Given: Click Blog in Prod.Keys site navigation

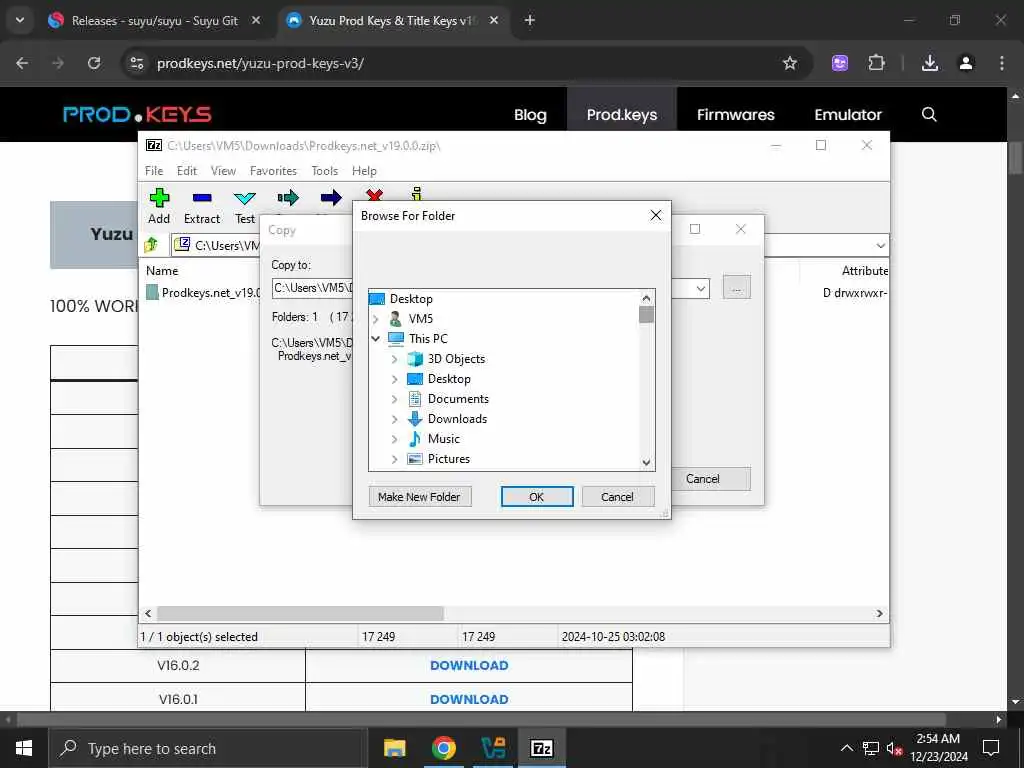Looking at the screenshot, I should pos(530,115).
